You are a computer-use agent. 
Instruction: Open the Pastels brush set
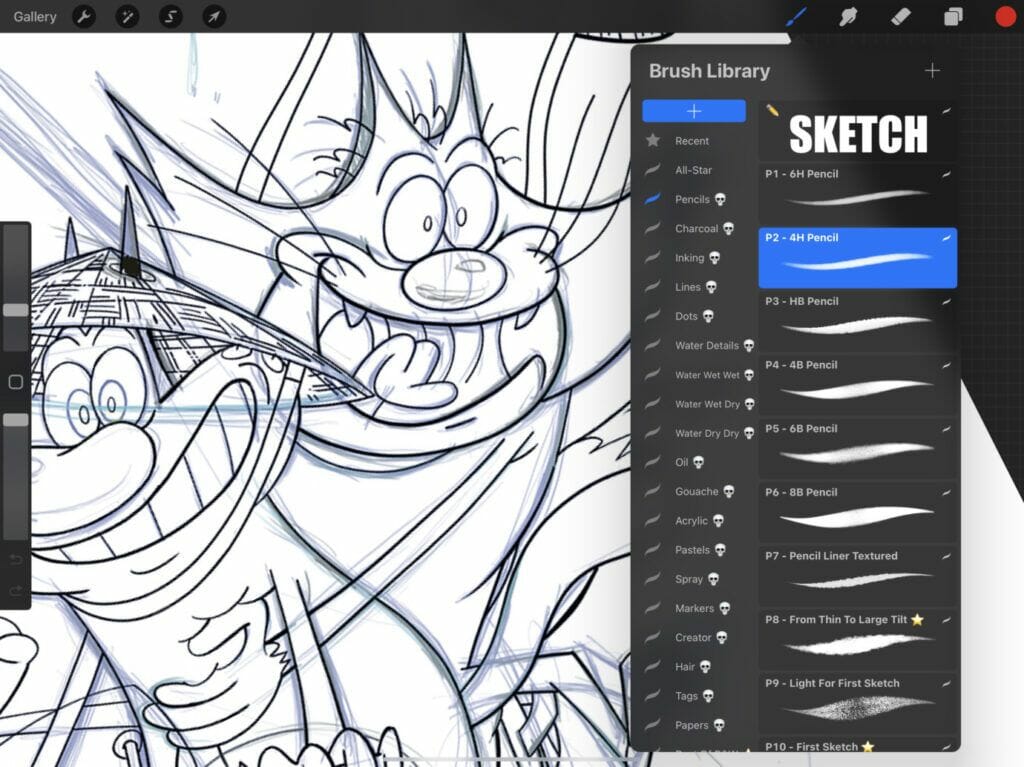point(692,550)
